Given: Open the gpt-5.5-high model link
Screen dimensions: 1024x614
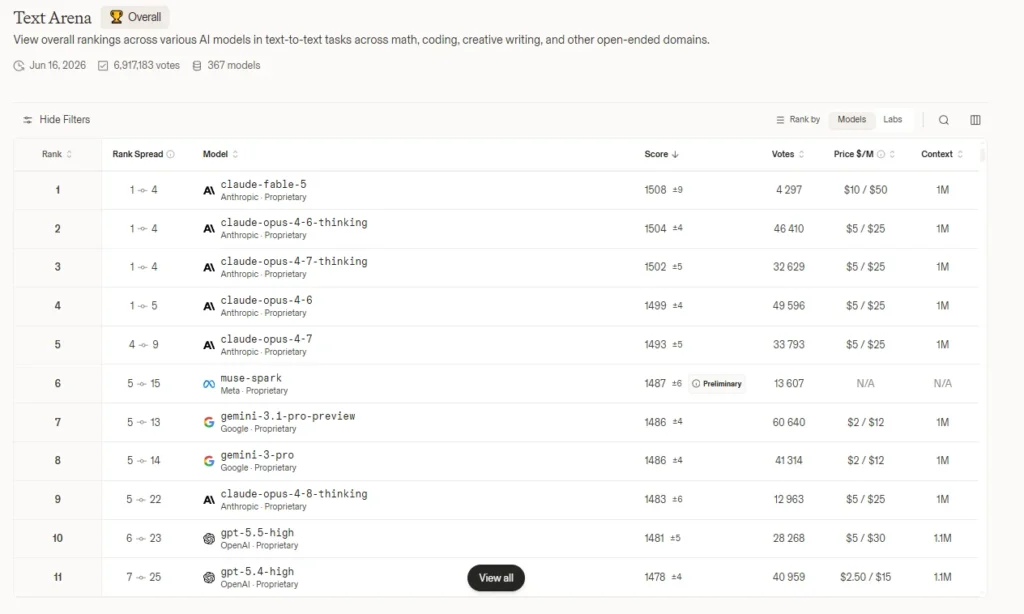Looking at the screenshot, I should [x=257, y=533].
